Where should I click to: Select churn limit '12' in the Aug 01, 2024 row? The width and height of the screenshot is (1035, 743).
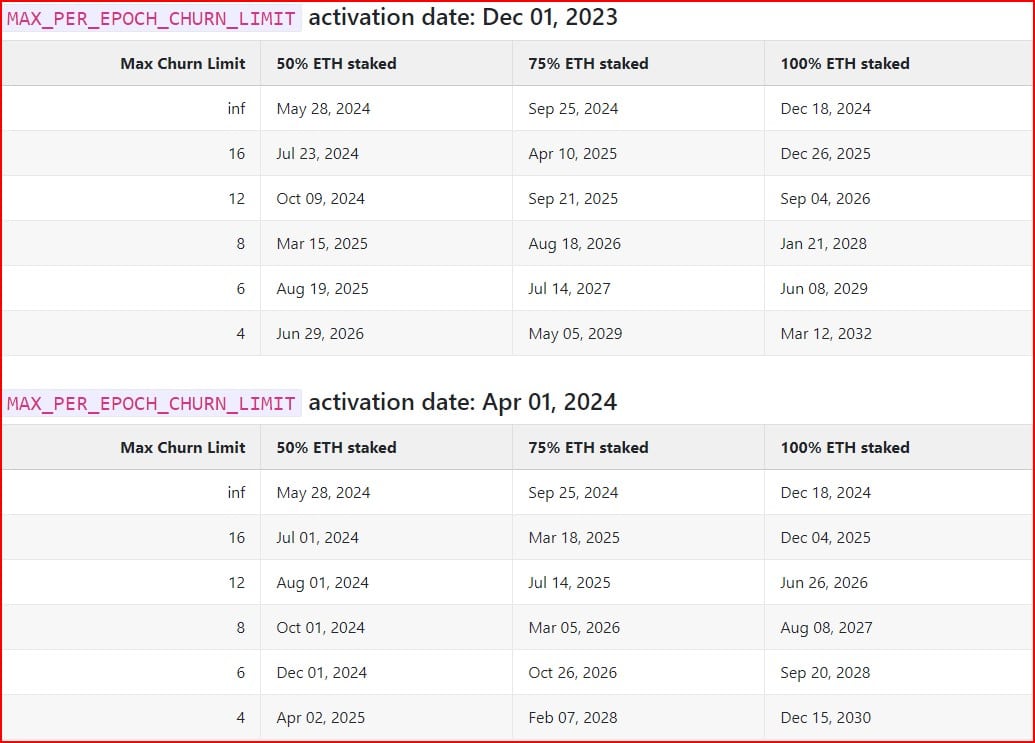point(237,583)
